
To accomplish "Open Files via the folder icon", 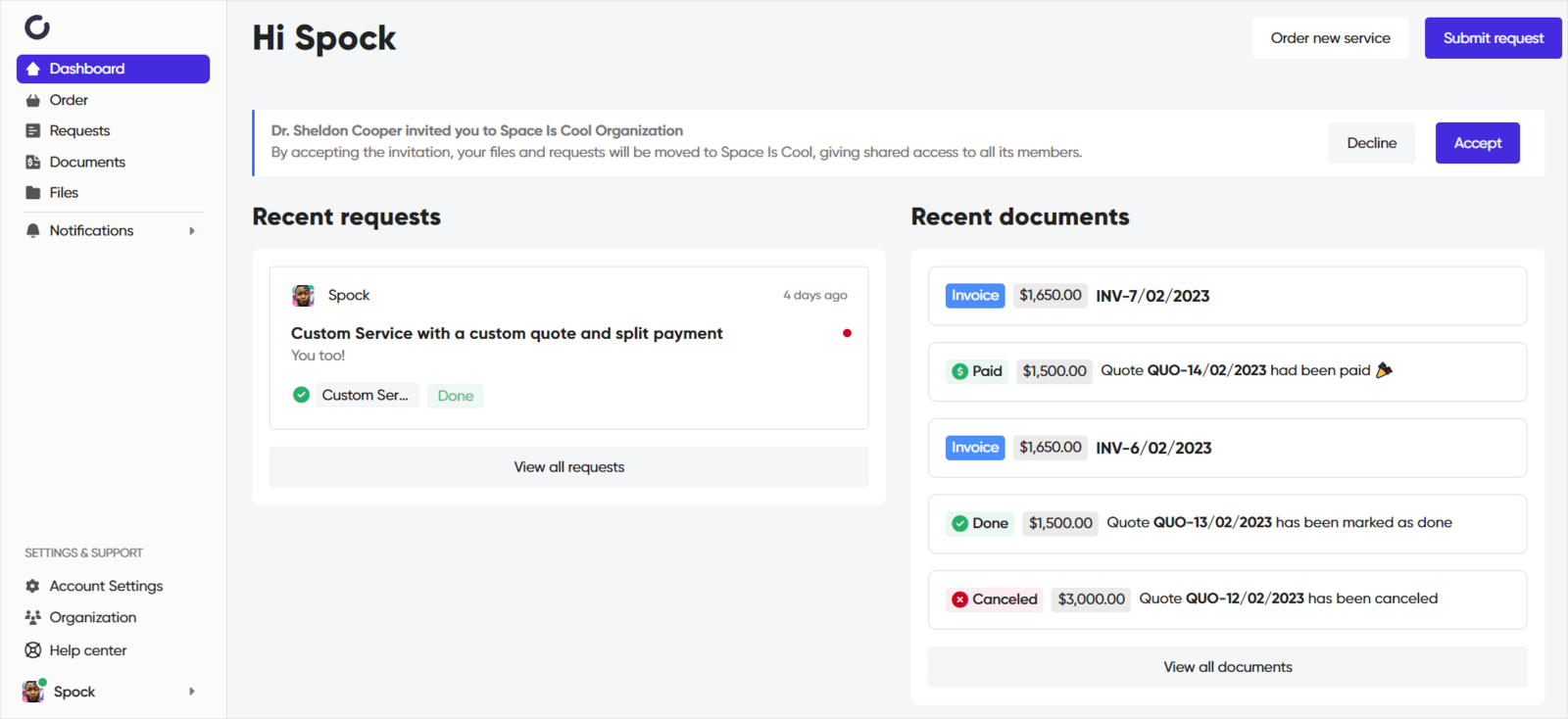I will click(33, 193).
